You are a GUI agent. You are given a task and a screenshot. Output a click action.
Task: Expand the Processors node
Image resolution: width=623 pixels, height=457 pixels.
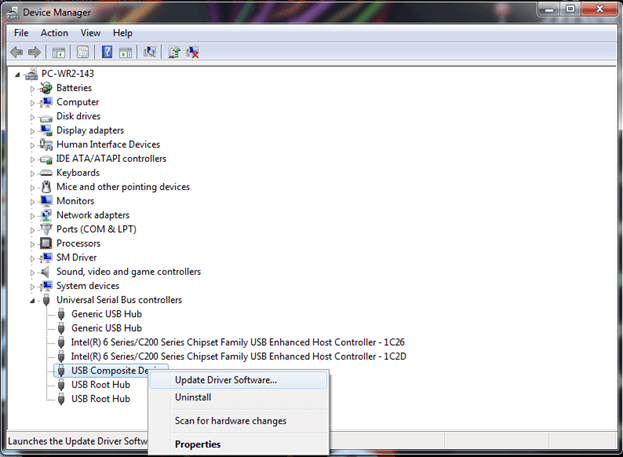click(33, 244)
